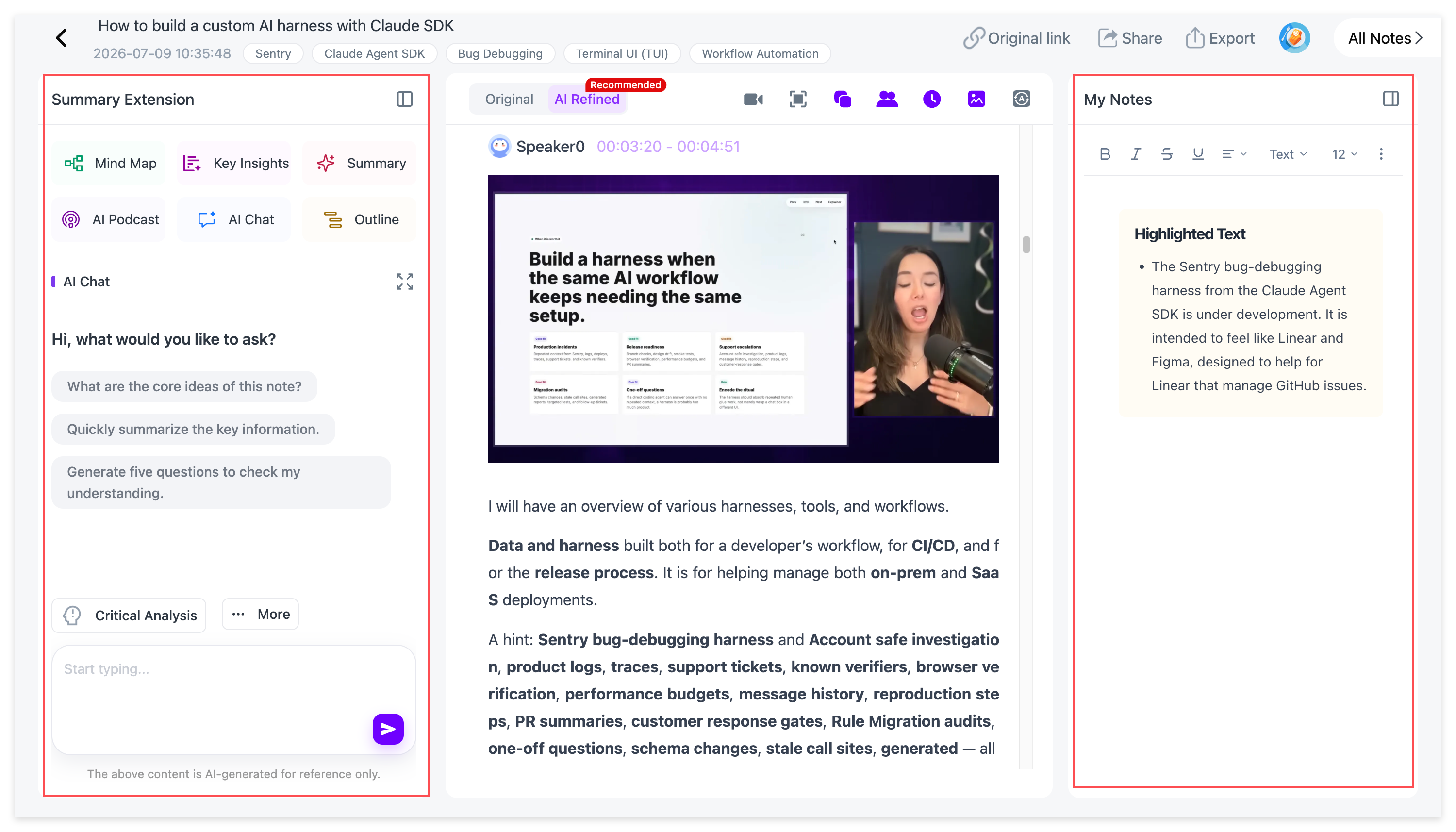Click the Export button
Screen dimensions: 1456x832
(1220, 38)
